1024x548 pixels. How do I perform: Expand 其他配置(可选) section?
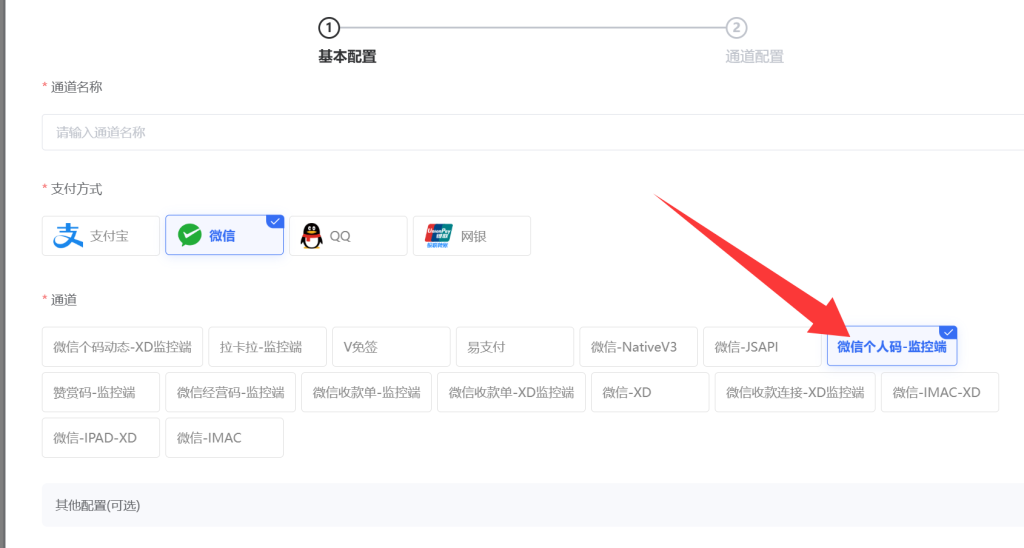(98, 505)
